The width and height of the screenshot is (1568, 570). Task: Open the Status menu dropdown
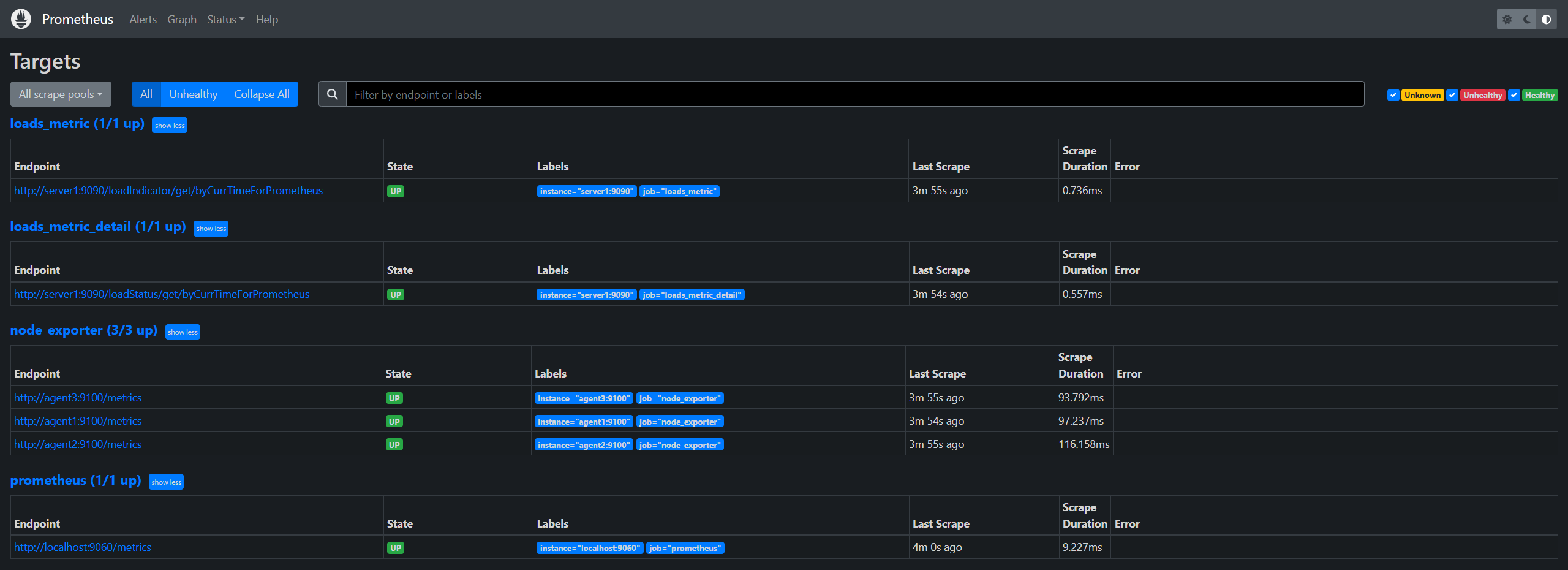point(225,20)
